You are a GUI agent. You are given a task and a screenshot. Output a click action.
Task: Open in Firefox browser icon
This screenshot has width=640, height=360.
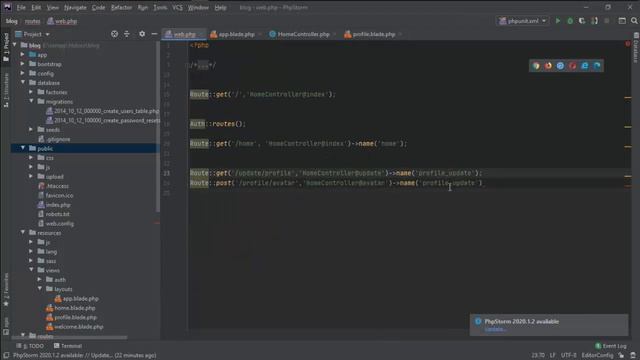[x=548, y=66]
